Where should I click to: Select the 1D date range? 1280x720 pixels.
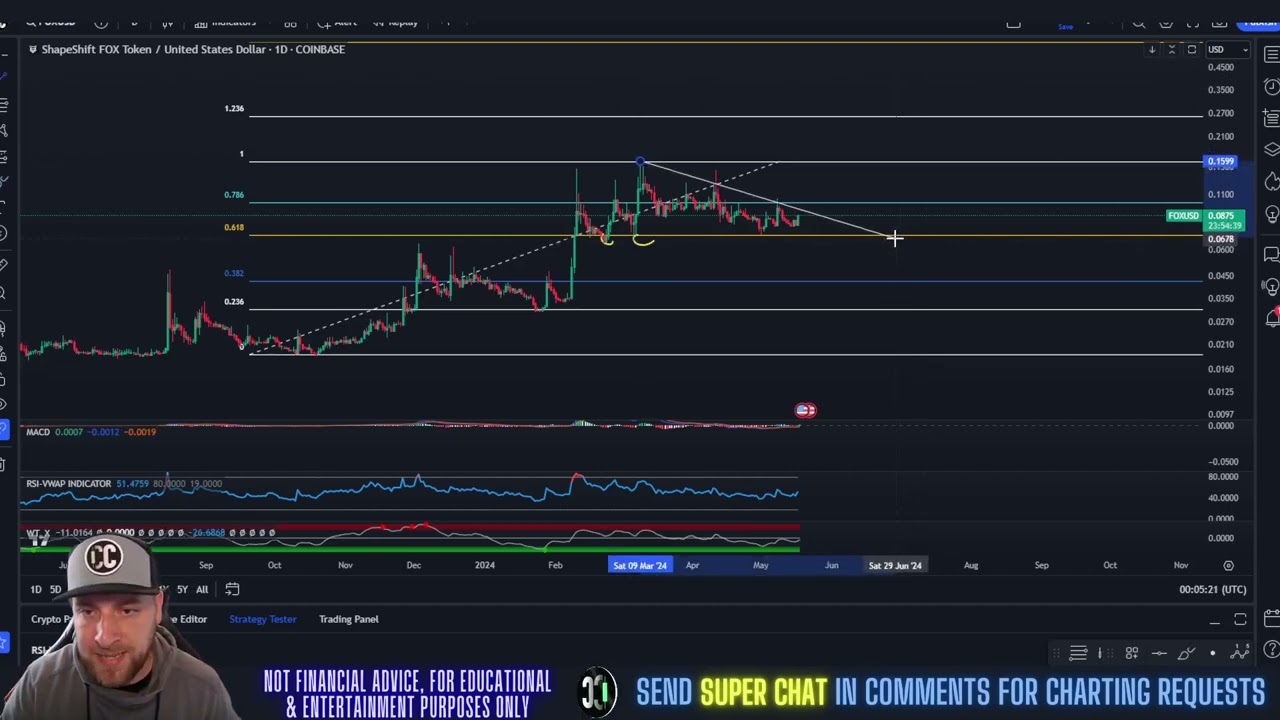[x=35, y=590]
